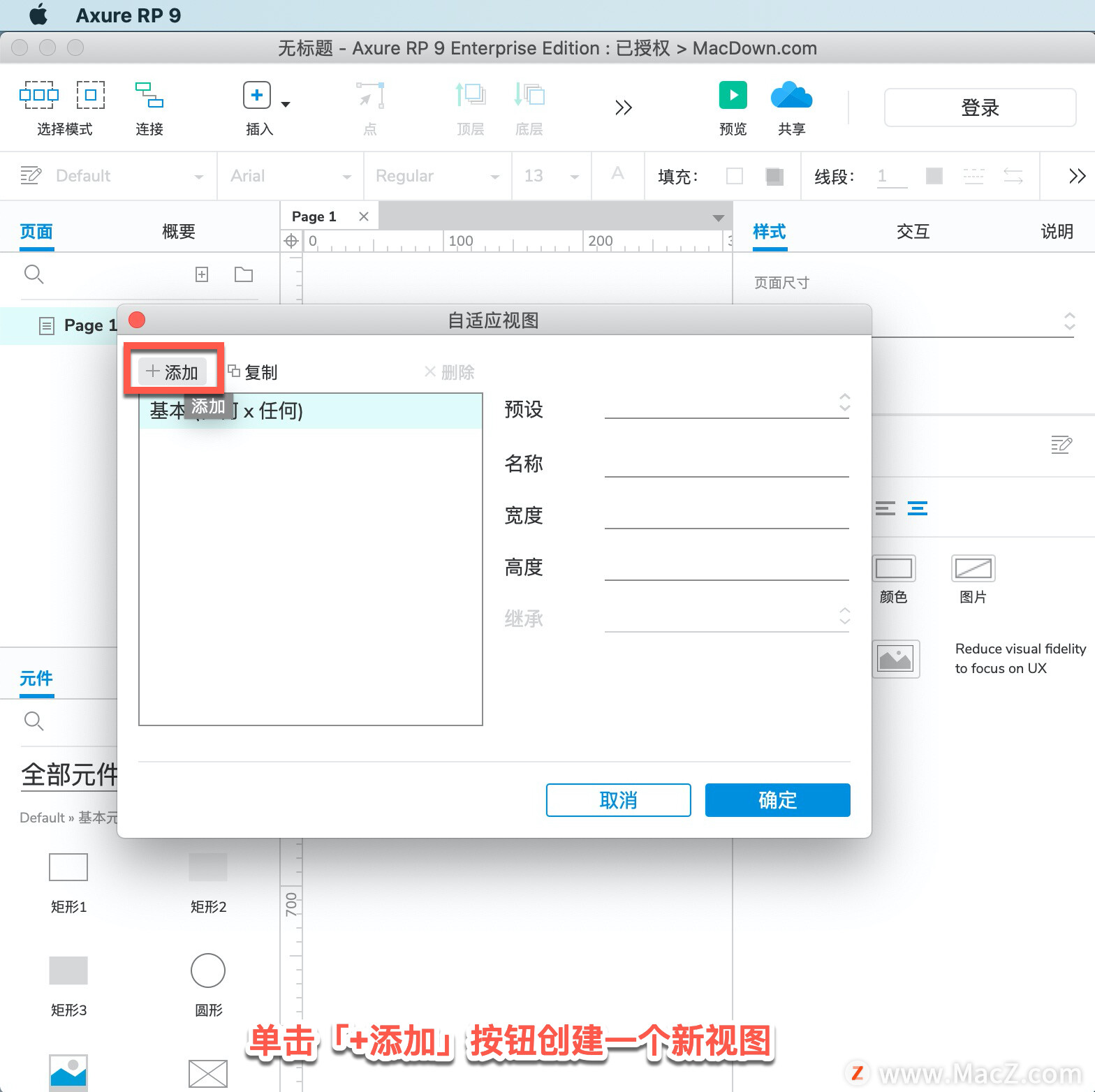
Task: Select the contained selection mode icon
Action: [x=91, y=95]
